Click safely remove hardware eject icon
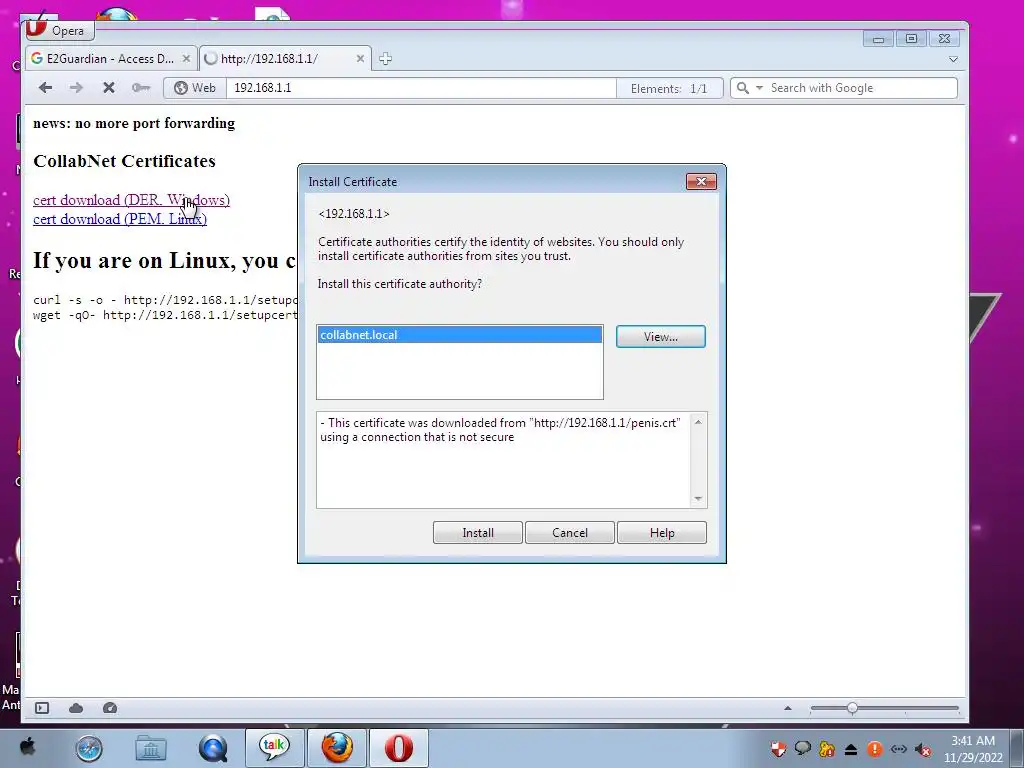 tap(851, 749)
